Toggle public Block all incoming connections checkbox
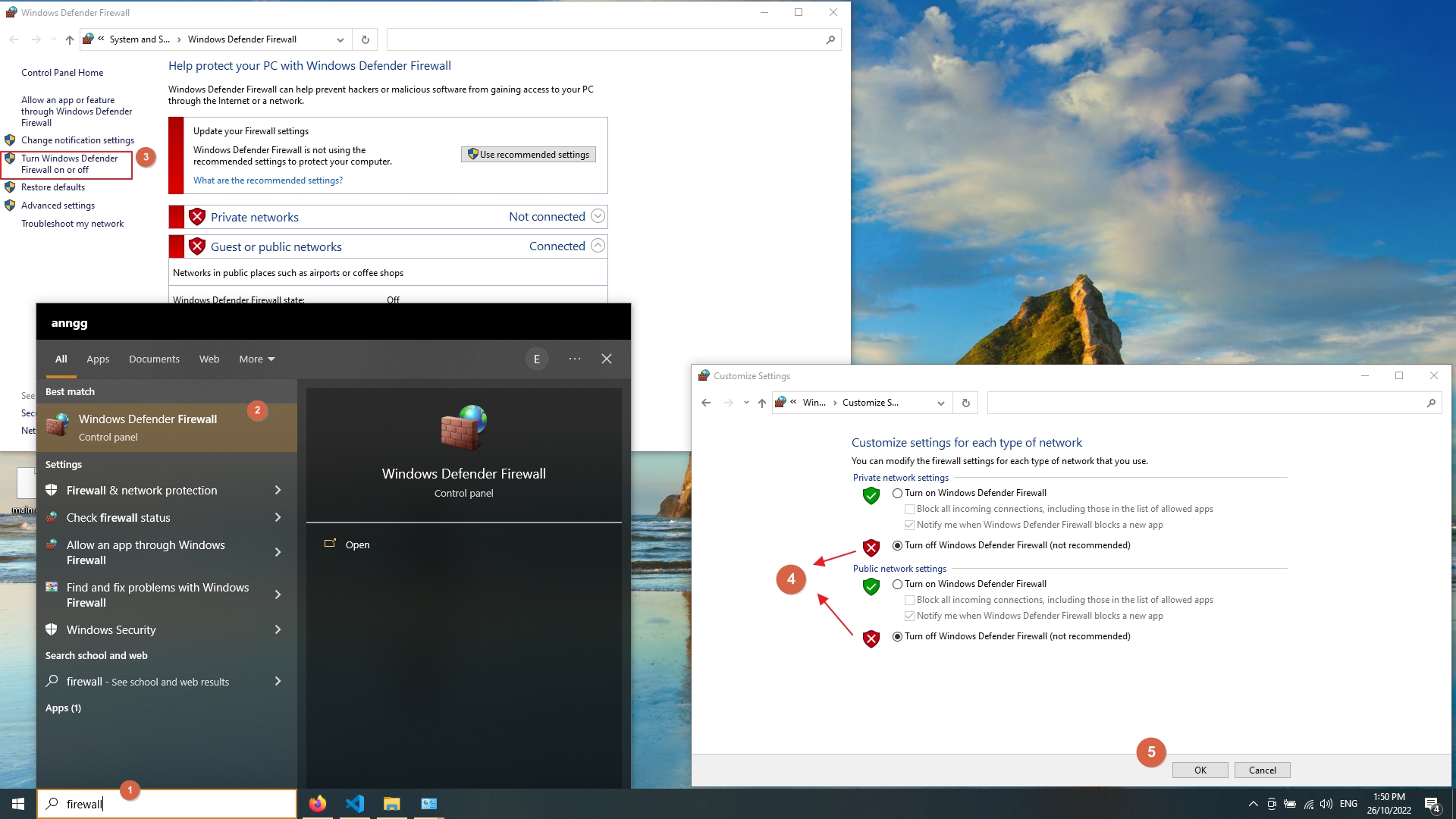This screenshot has height=819, width=1456. [x=909, y=600]
